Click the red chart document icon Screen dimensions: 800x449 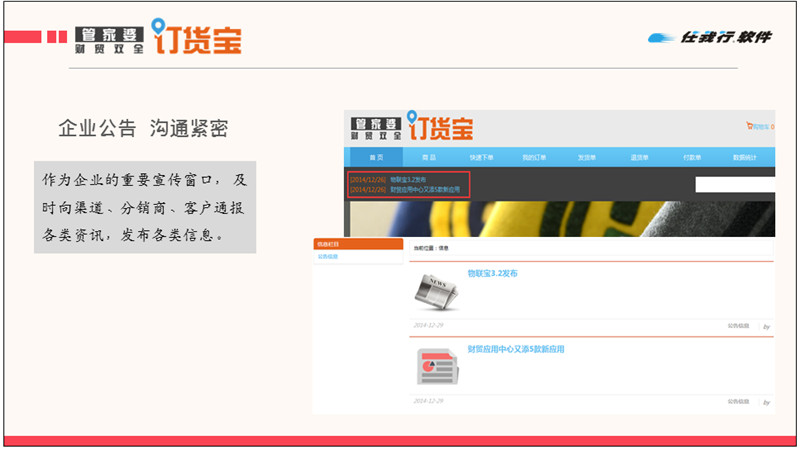click(x=436, y=368)
